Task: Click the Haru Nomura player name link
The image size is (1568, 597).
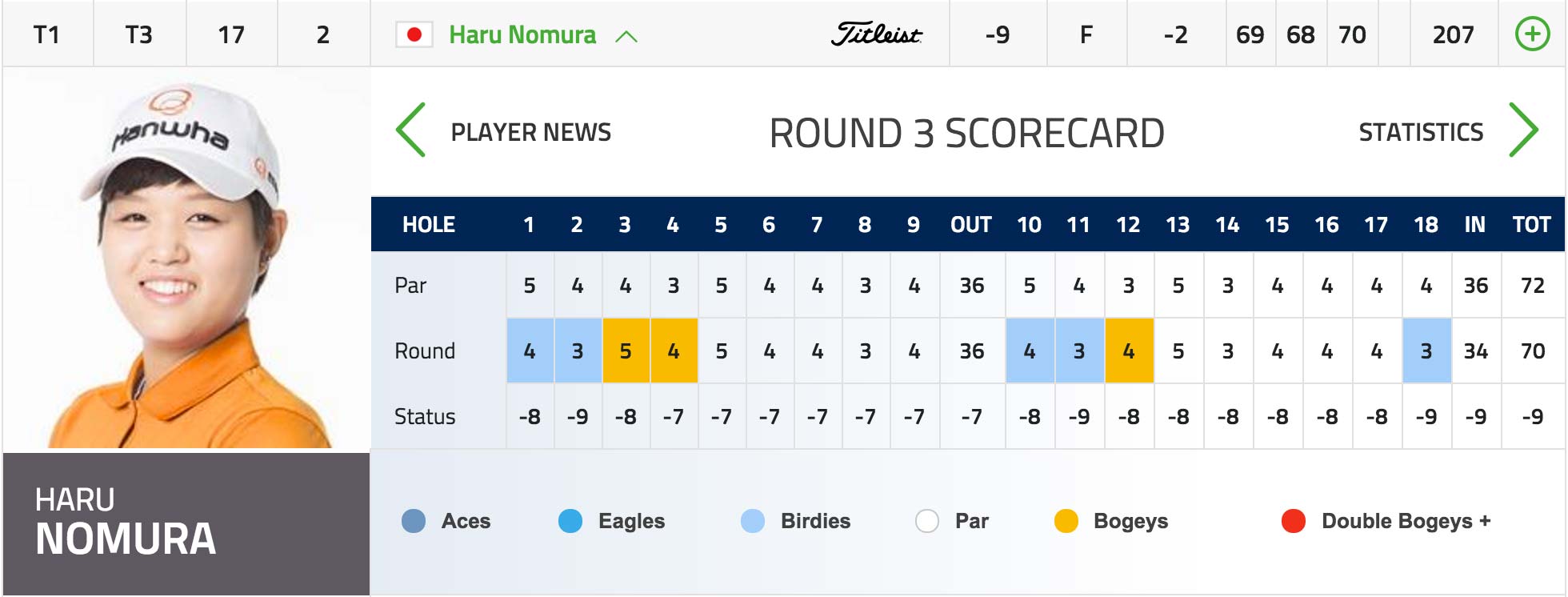Action: 522,34
